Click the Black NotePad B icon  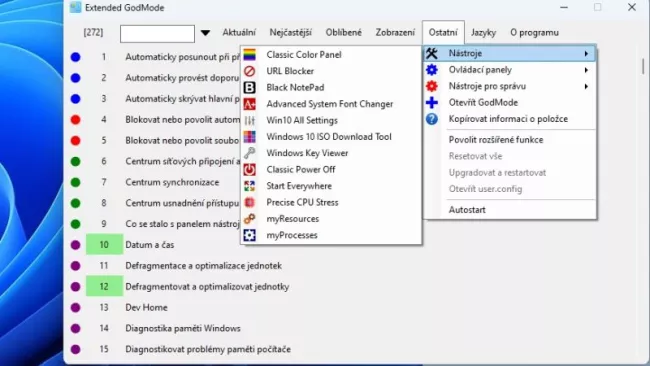pos(250,87)
